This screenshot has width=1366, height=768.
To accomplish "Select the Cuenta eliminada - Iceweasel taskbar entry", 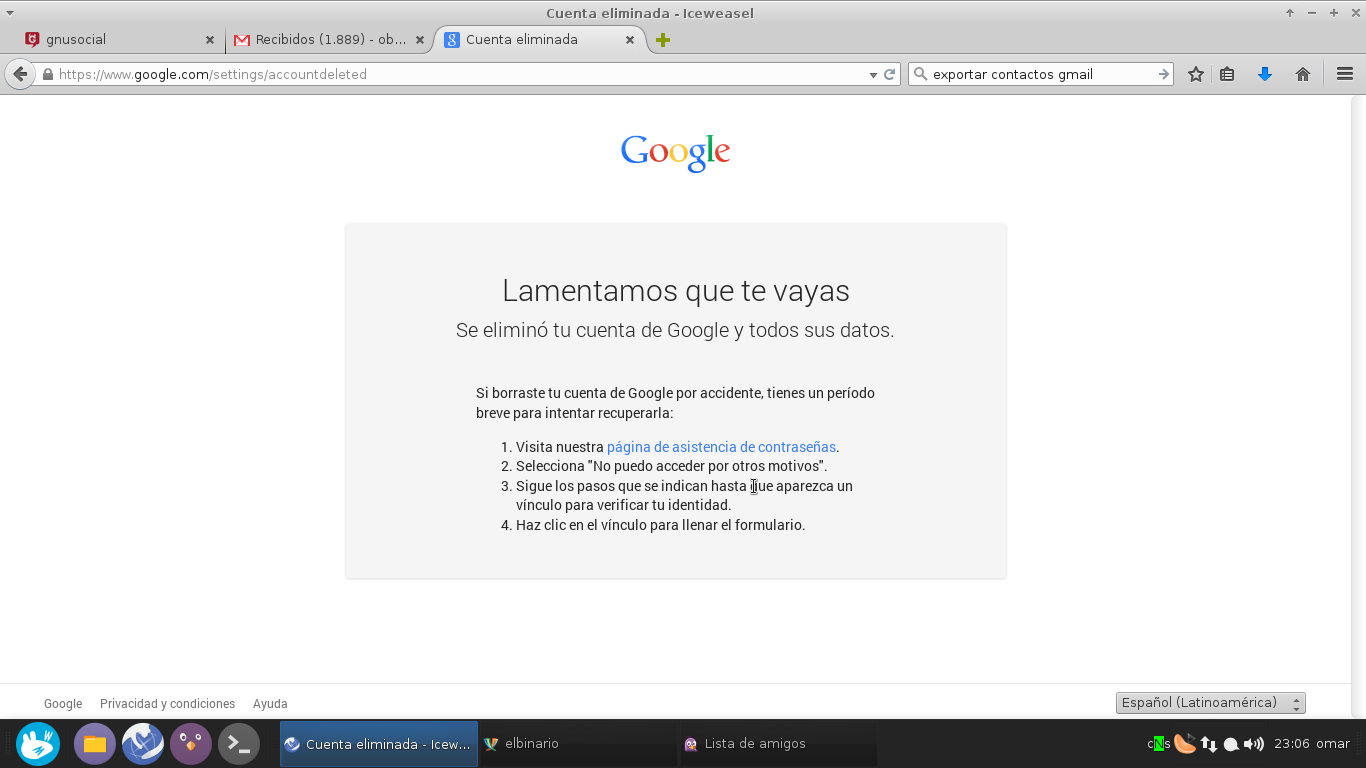I will (x=378, y=744).
